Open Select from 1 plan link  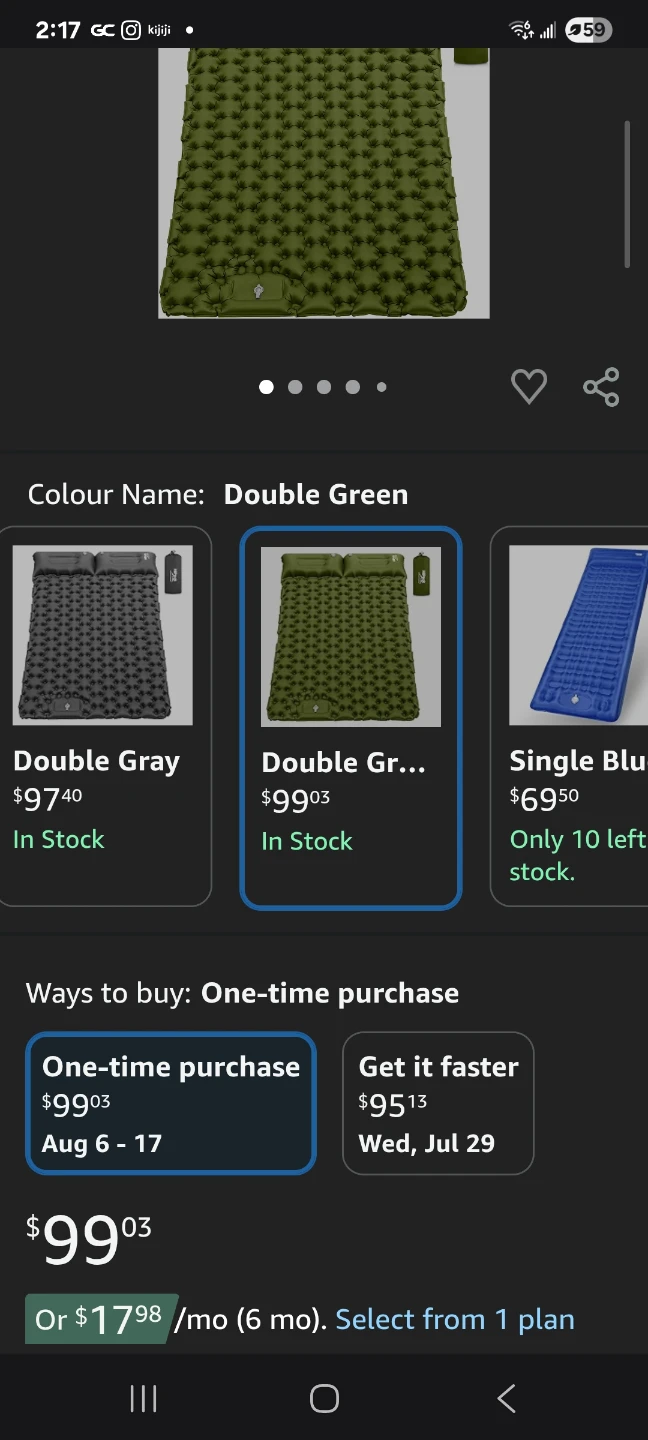coord(455,1319)
